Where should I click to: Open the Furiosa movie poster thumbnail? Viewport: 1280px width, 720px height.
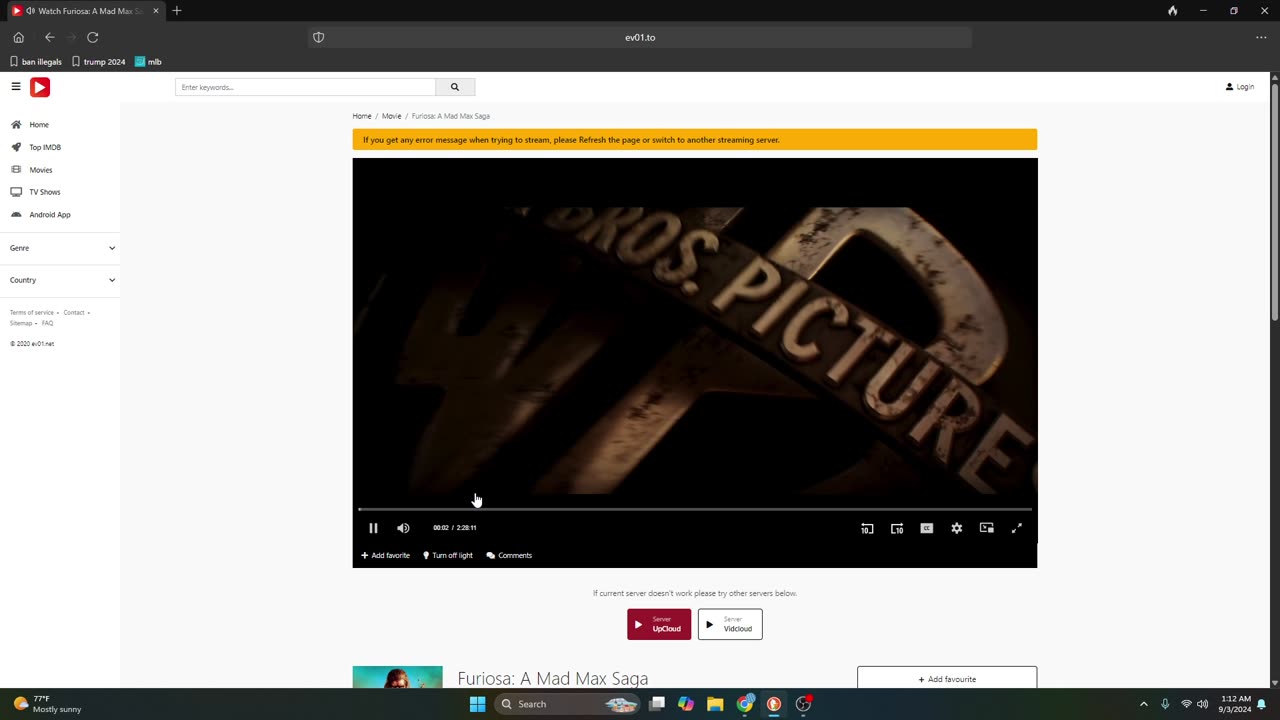pyautogui.click(x=397, y=677)
